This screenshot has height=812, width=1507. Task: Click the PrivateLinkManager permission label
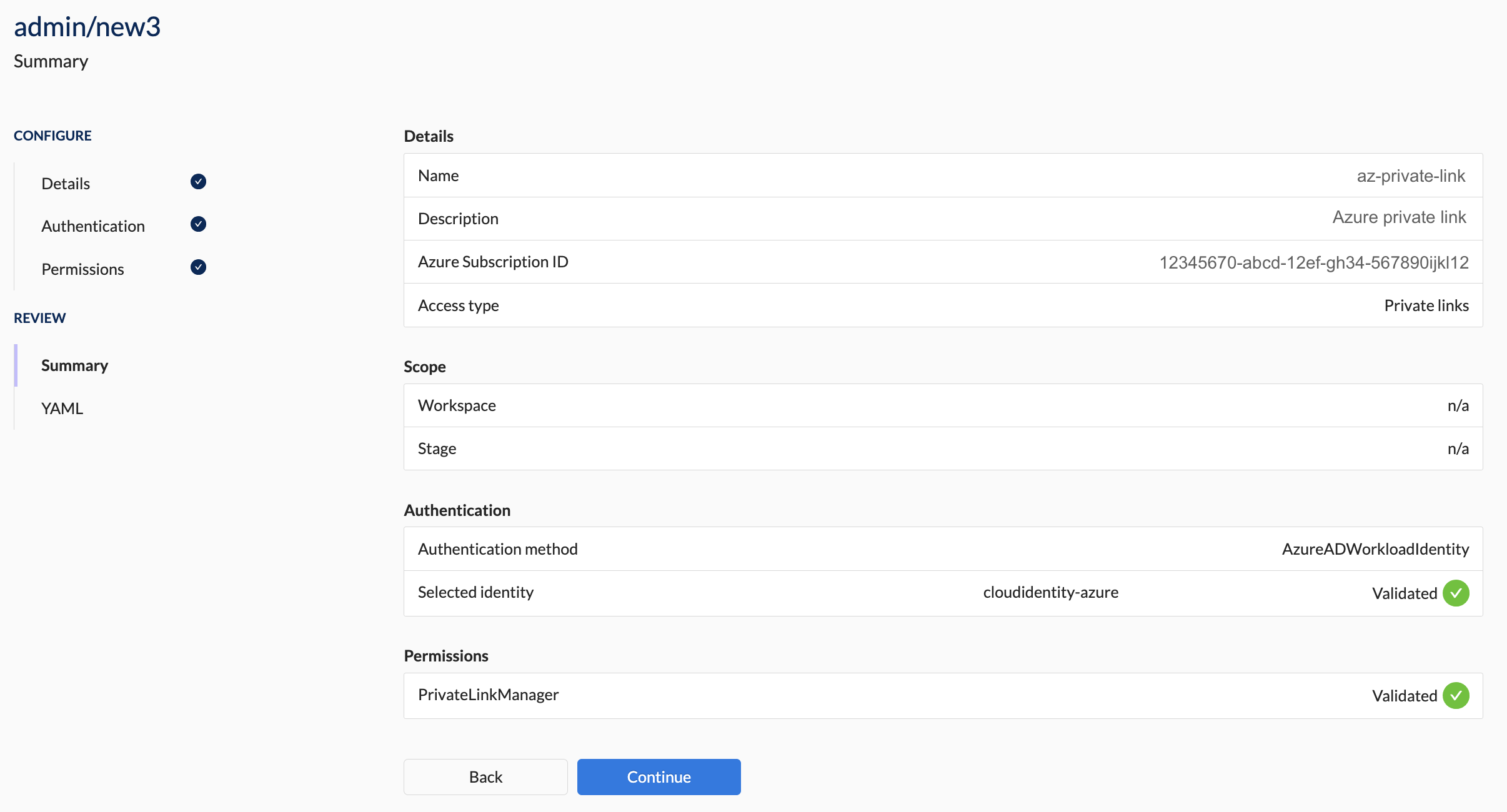pyautogui.click(x=488, y=695)
